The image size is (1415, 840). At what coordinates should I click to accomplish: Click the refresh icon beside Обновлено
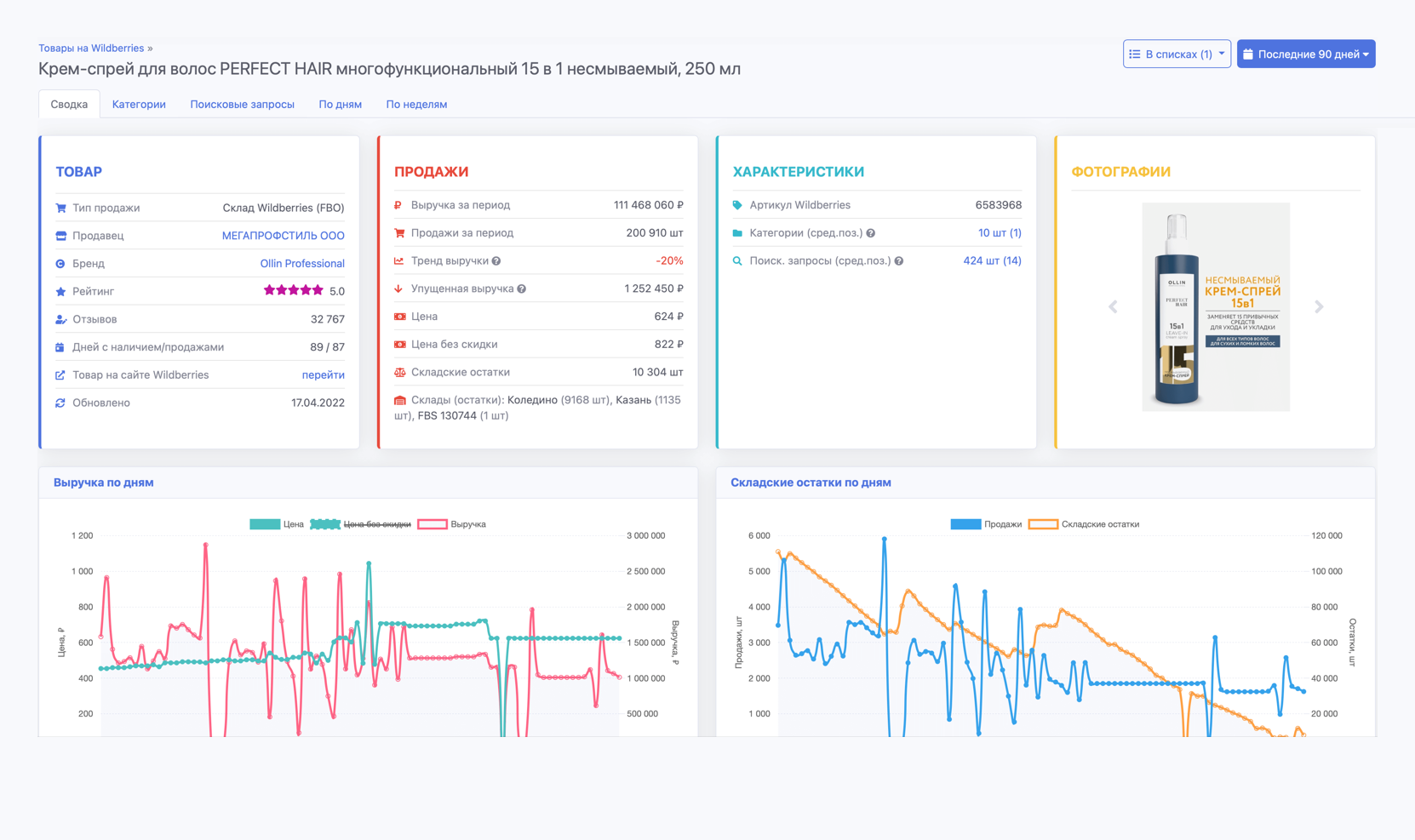coord(60,403)
